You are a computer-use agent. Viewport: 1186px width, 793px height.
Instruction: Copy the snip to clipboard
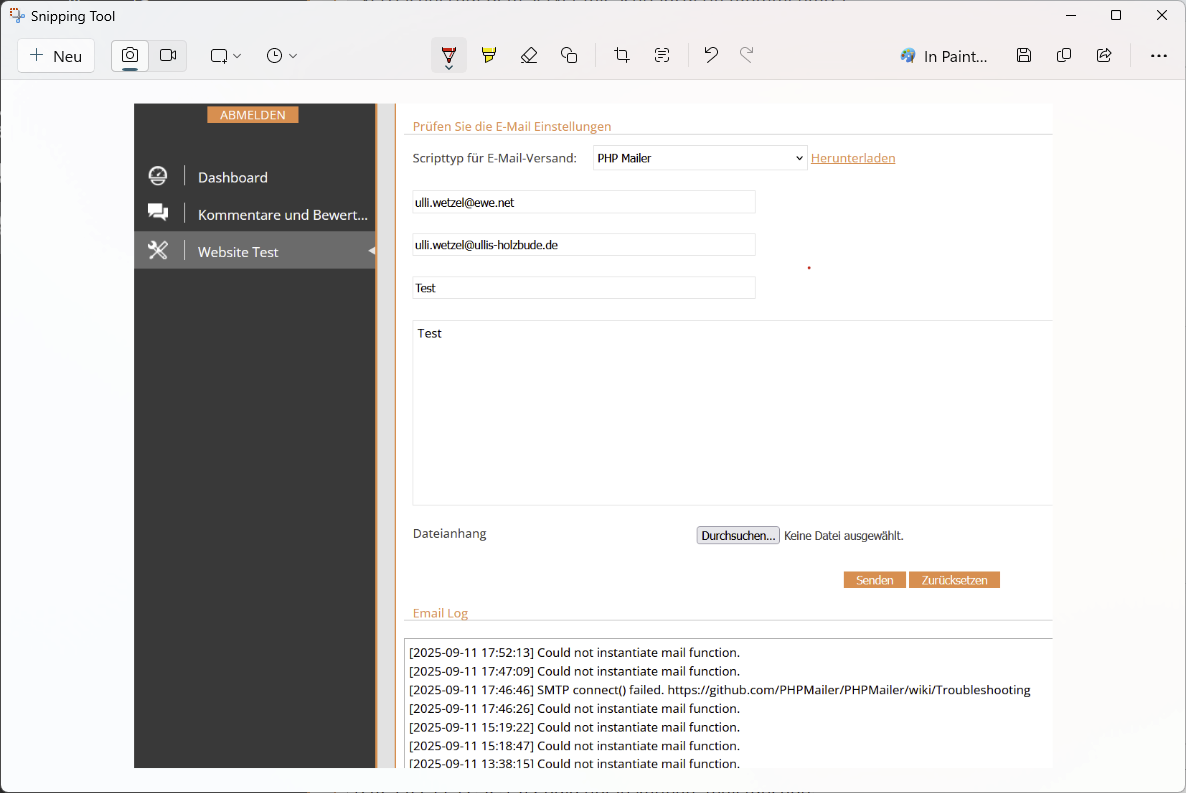point(1064,55)
